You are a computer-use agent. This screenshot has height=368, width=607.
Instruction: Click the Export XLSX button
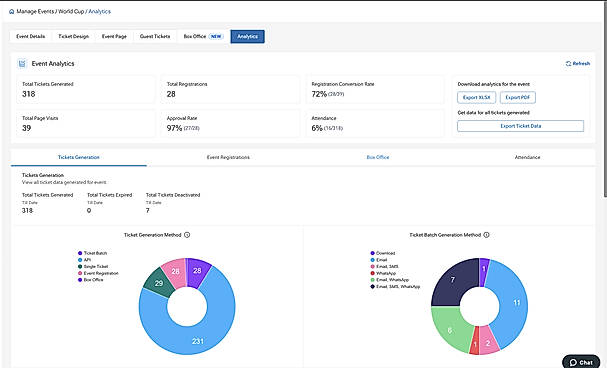477,98
